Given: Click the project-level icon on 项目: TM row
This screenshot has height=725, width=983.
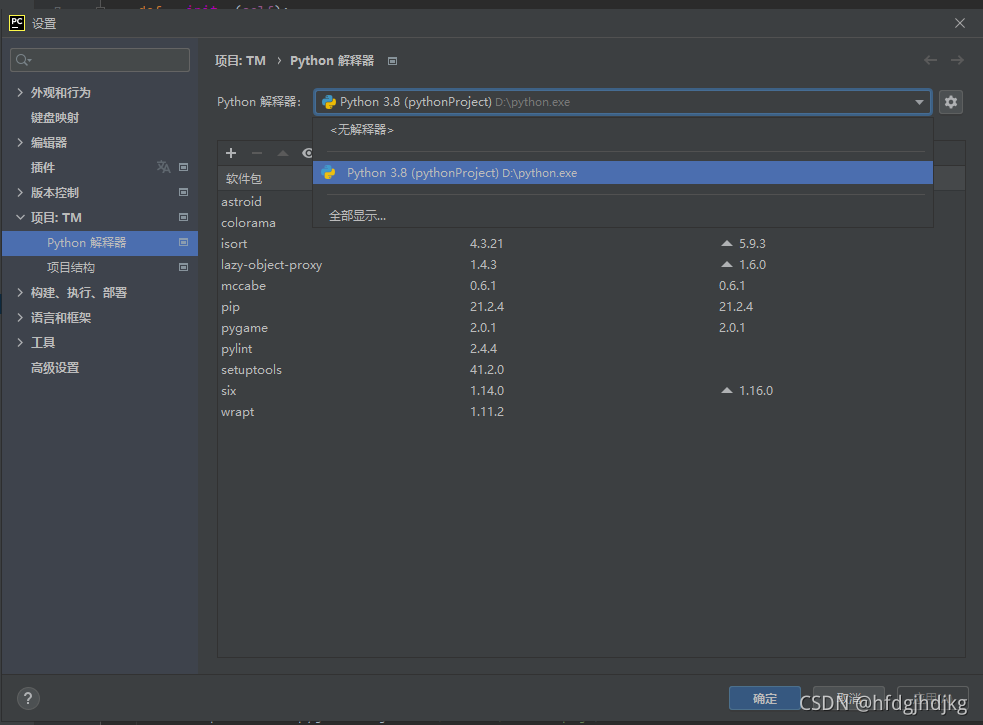Looking at the screenshot, I should pos(184,217).
